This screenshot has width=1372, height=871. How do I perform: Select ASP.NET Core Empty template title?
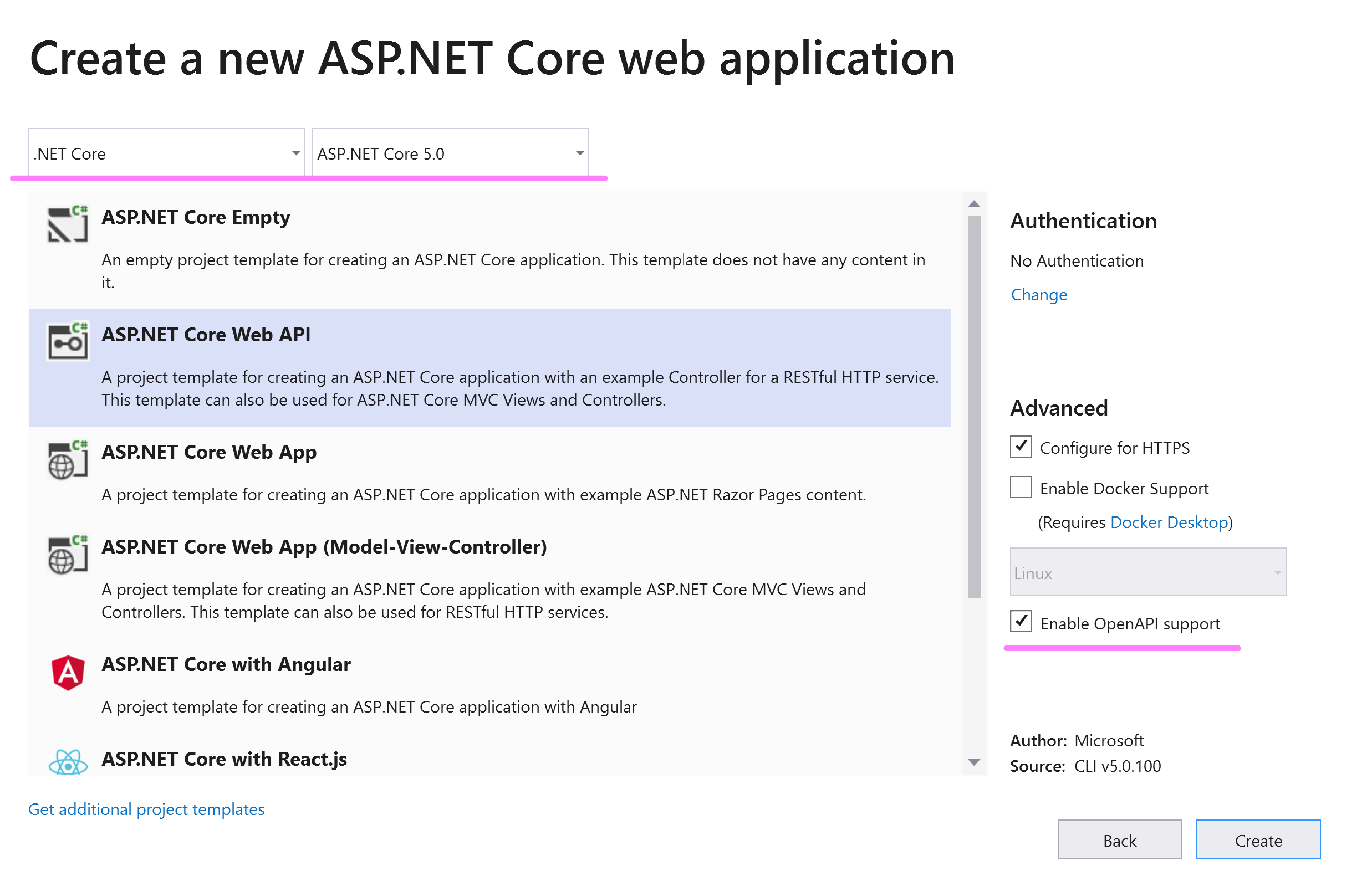pyautogui.click(x=196, y=217)
